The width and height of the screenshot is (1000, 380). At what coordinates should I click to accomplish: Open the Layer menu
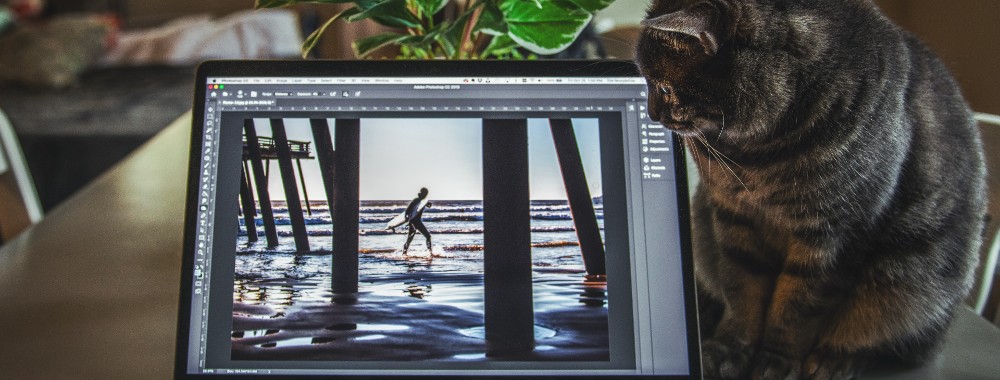pyautogui.click(x=297, y=81)
